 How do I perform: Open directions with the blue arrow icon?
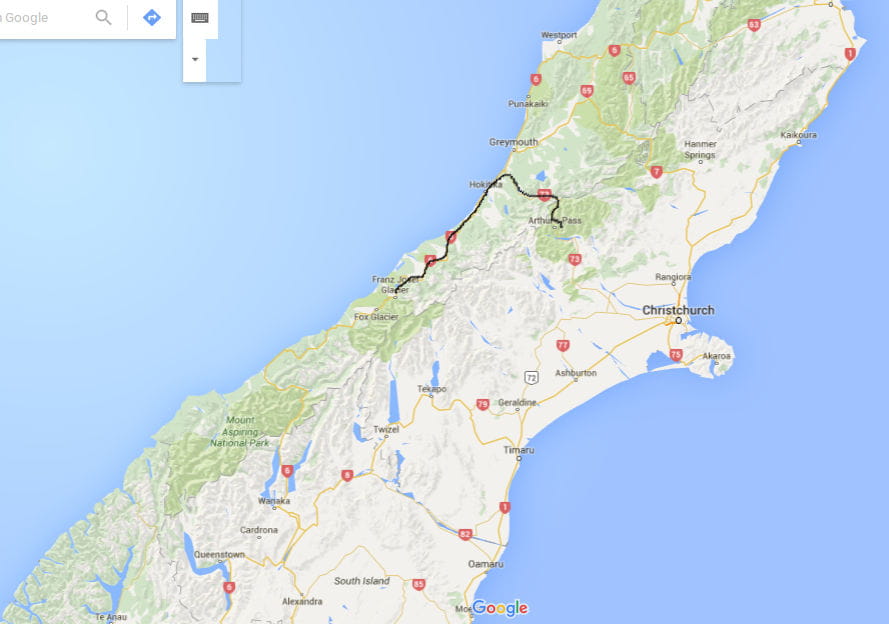click(x=151, y=18)
